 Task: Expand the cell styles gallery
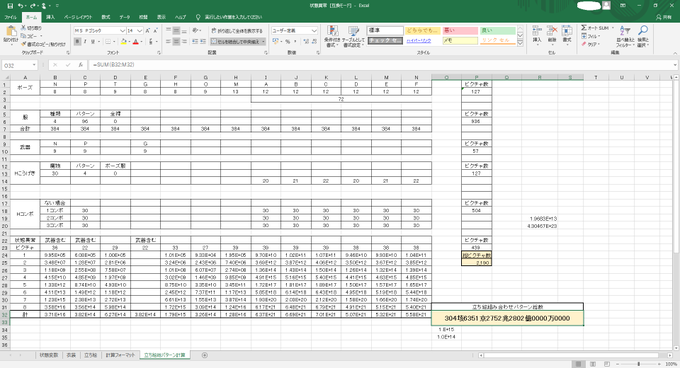[x=520, y=43]
